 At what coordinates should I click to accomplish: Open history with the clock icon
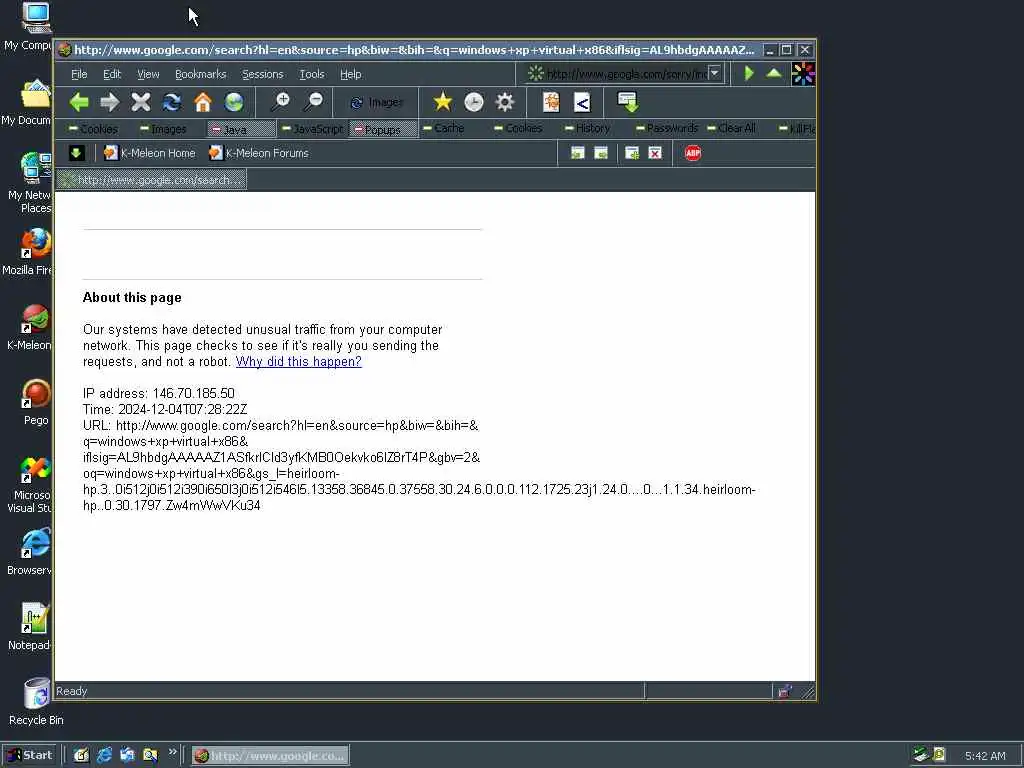click(x=473, y=102)
